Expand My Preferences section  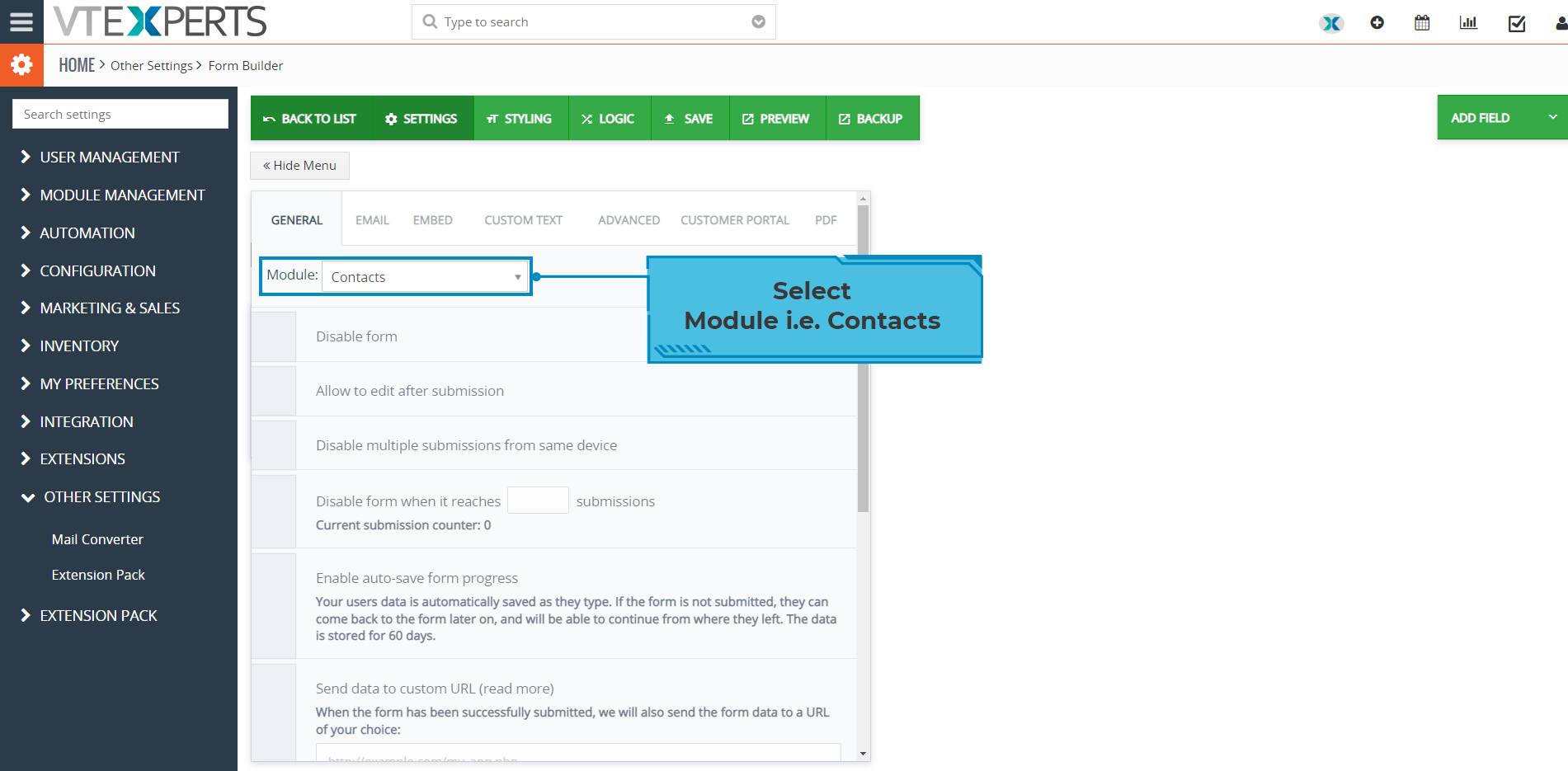click(x=90, y=383)
